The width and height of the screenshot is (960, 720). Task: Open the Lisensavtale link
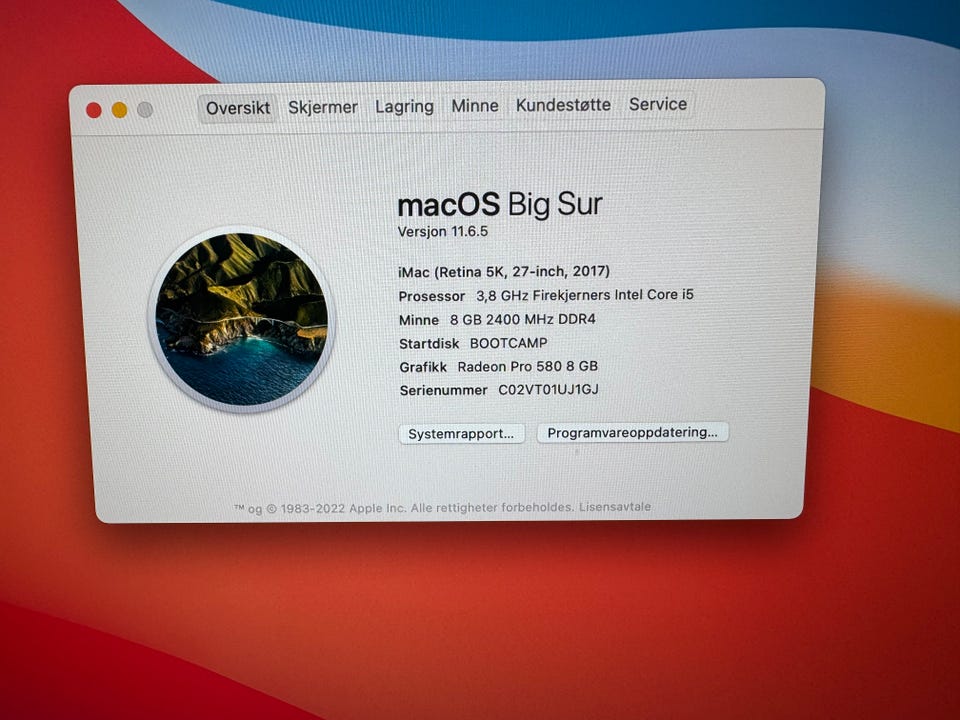(x=615, y=507)
